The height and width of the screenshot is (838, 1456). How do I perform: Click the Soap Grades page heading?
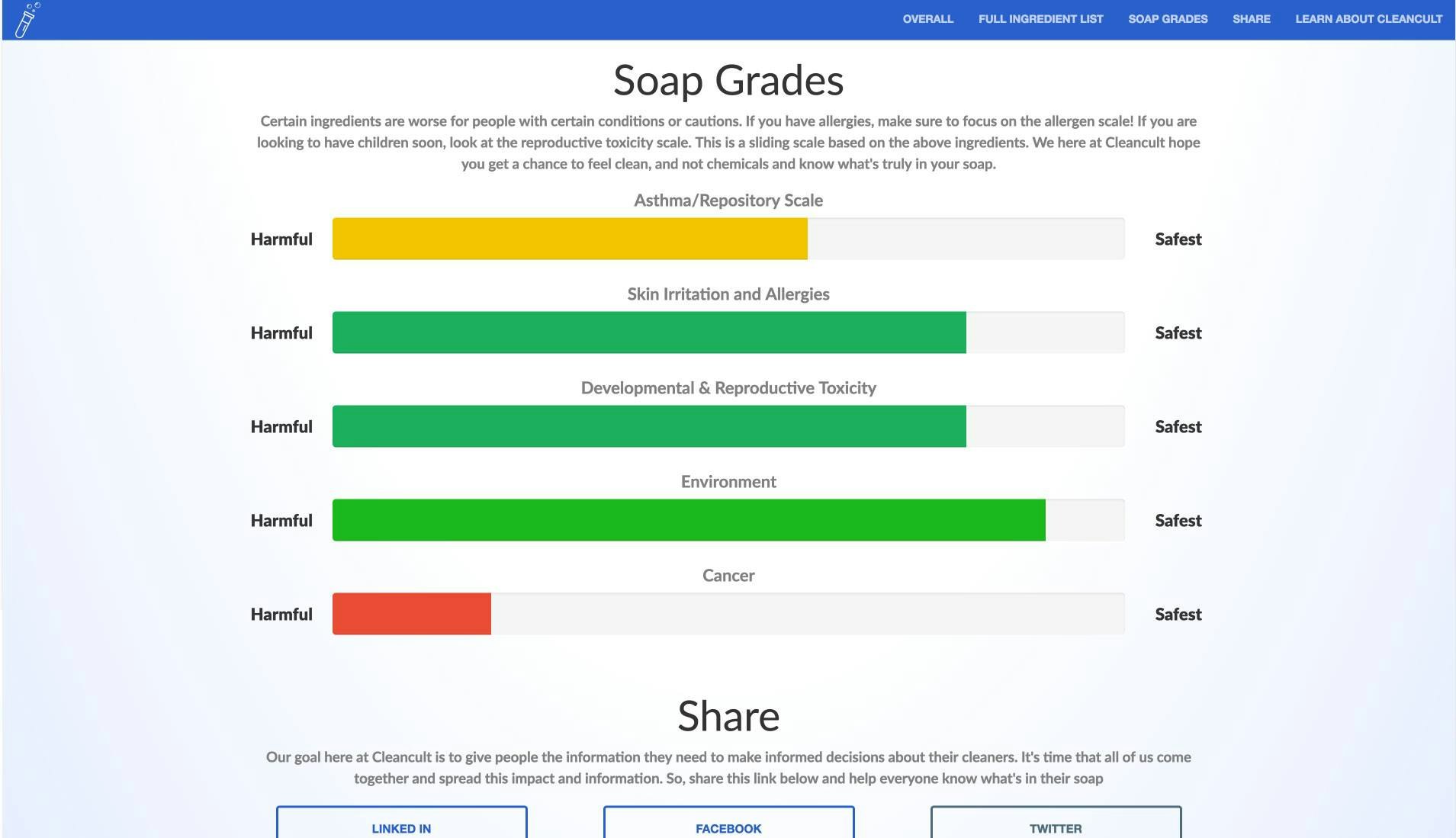[x=727, y=80]
